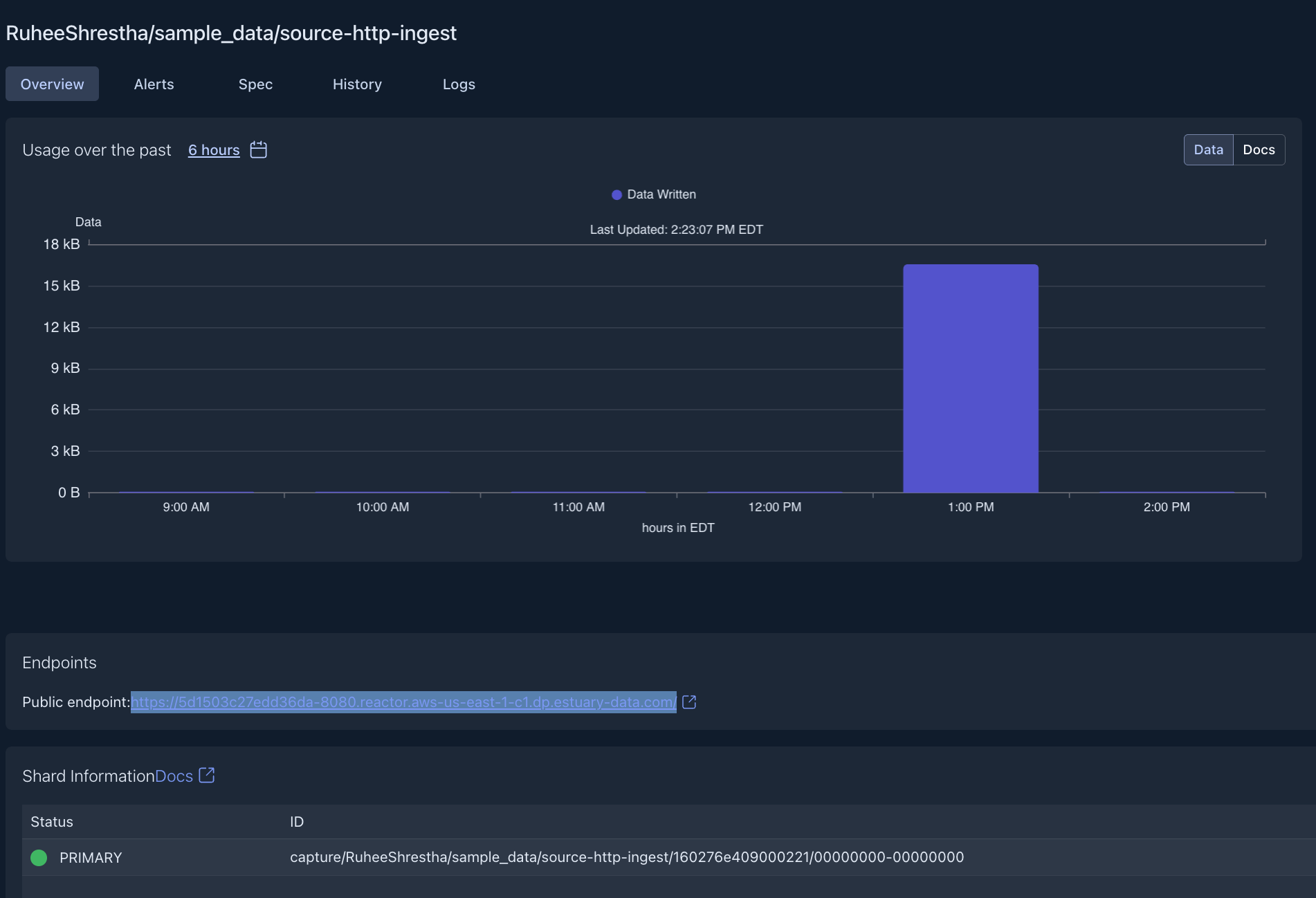Viewport: 1316px width, 898px height.
Task: Click the 2:00 PM axis label
Action: [x=1167, y=507]
